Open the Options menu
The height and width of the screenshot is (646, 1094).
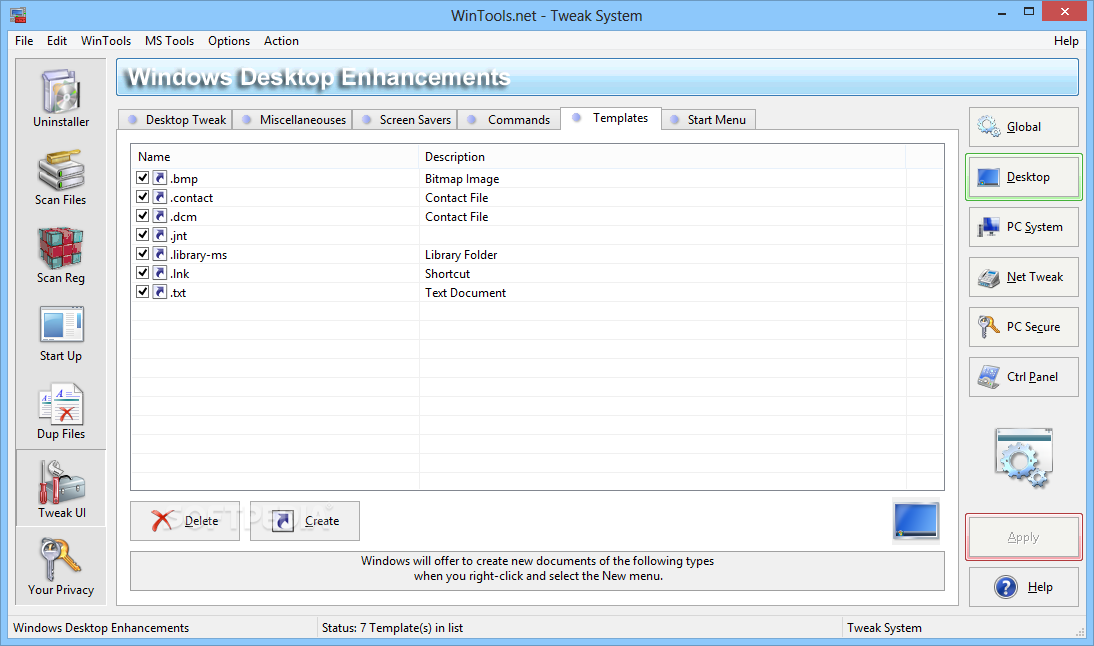(x=229, y=40)
